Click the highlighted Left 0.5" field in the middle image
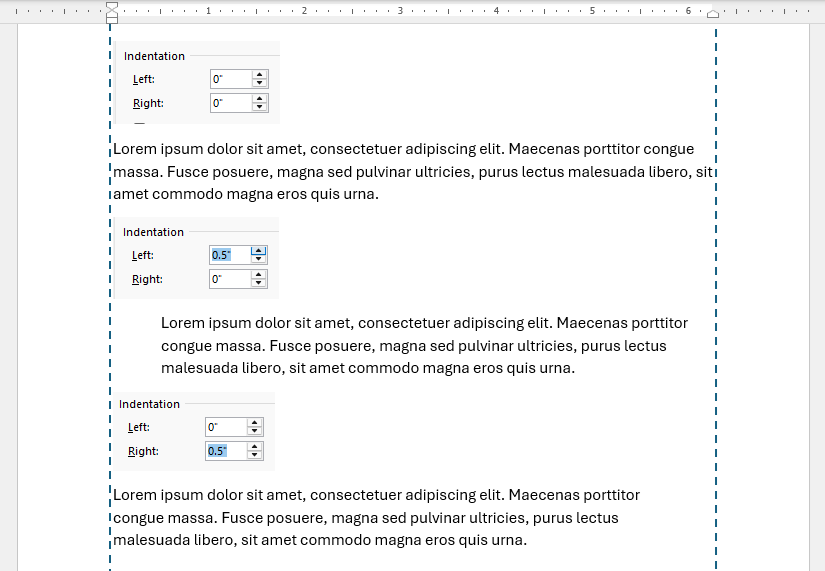This screenshot has height=571, width=825. [230, 255]
